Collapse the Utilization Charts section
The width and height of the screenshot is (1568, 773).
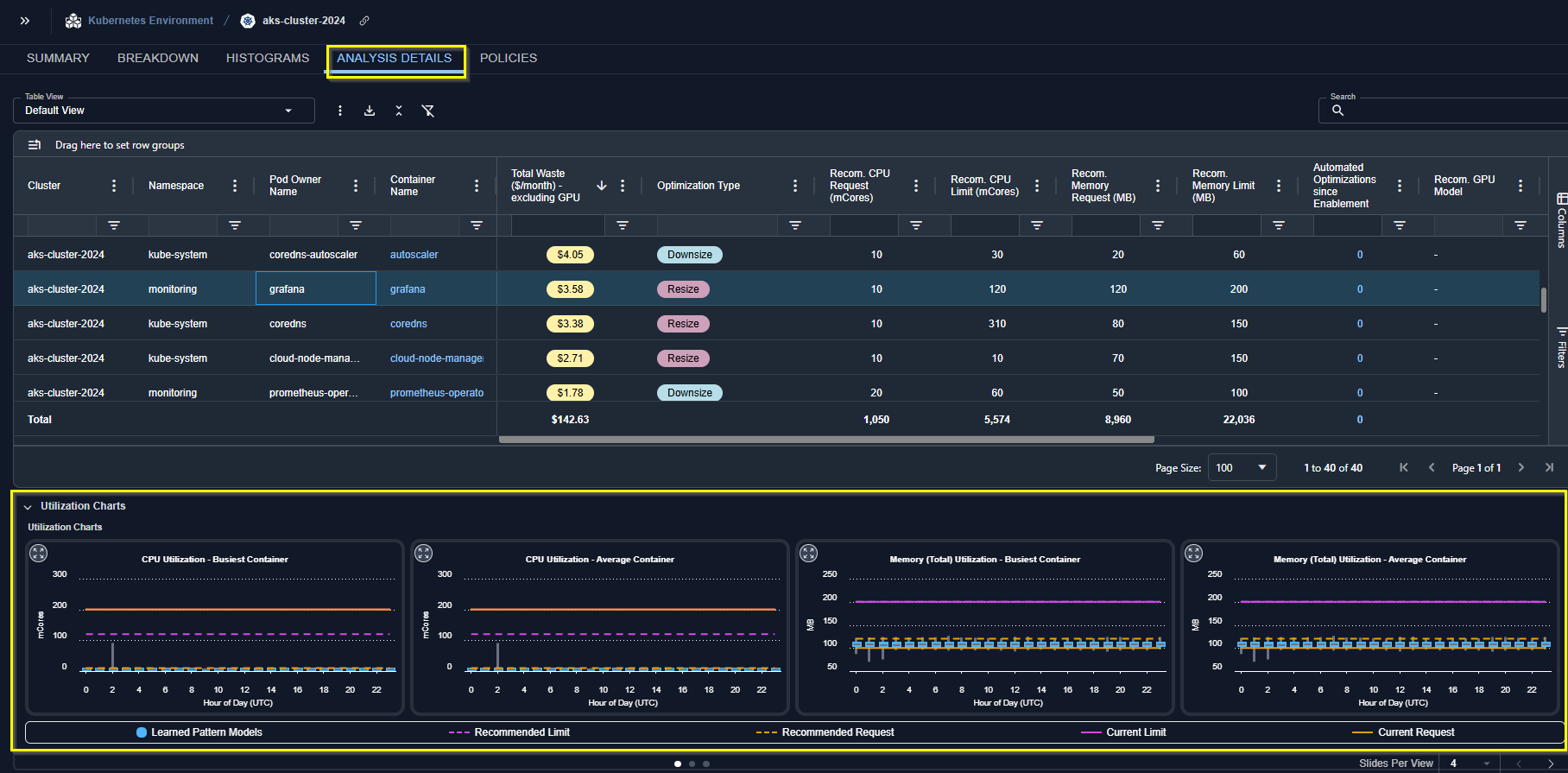tap(28, 507)
